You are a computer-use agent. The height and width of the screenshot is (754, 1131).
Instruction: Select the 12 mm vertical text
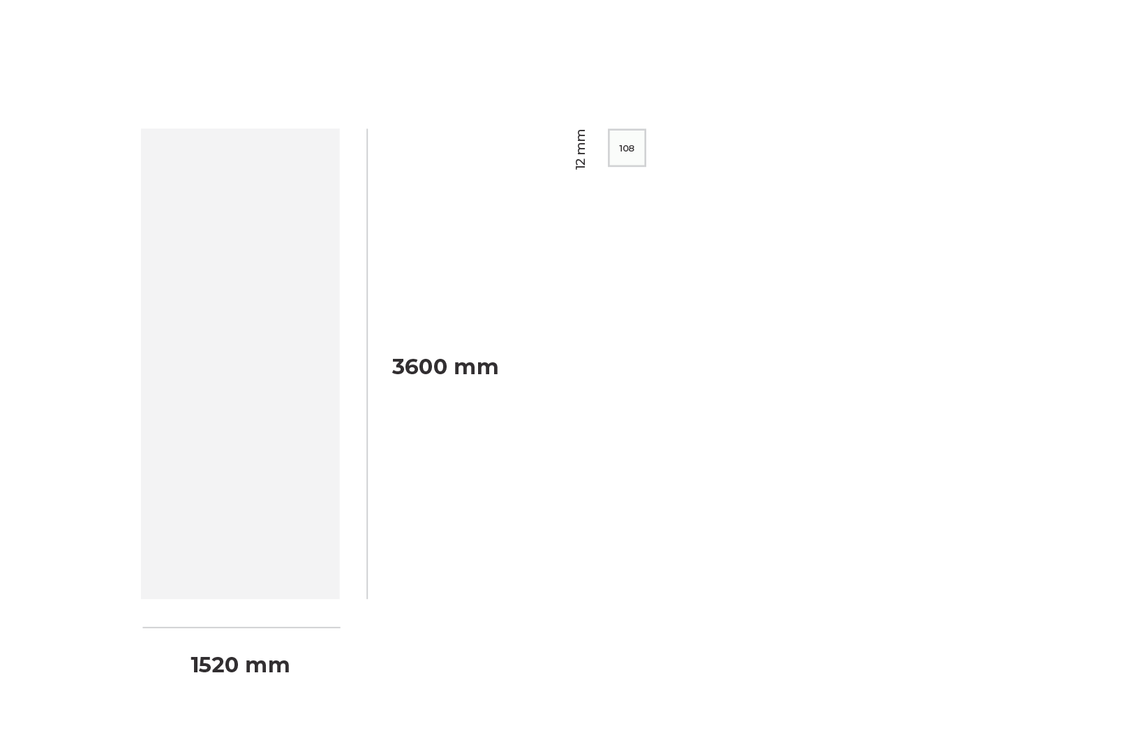tap(580, 149)
